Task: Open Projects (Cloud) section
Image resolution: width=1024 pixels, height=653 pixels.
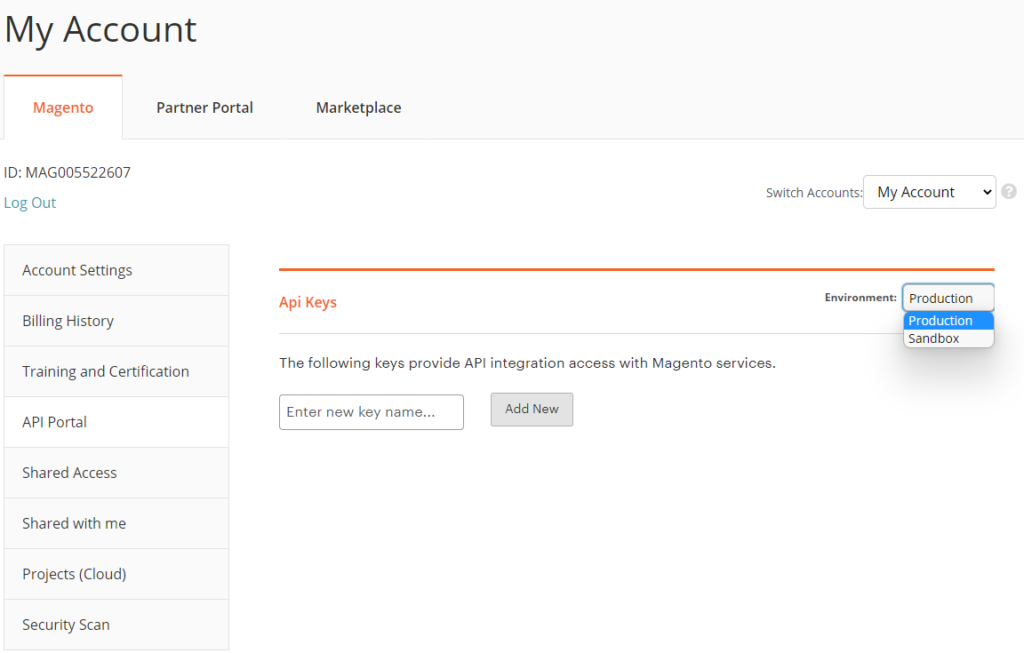Action: [116, 574]
